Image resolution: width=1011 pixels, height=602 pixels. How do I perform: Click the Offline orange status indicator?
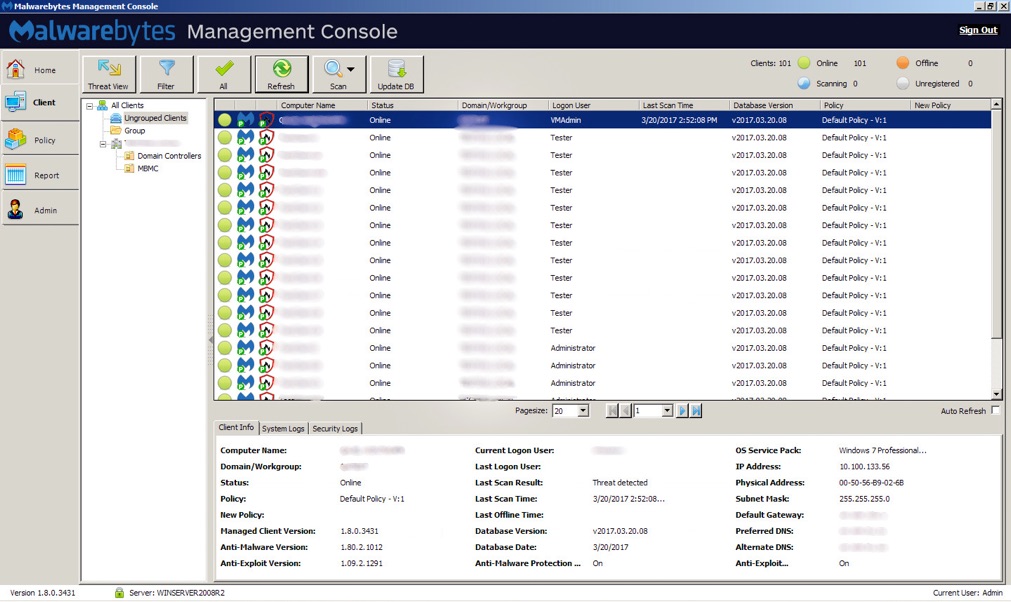click(903, 63)
